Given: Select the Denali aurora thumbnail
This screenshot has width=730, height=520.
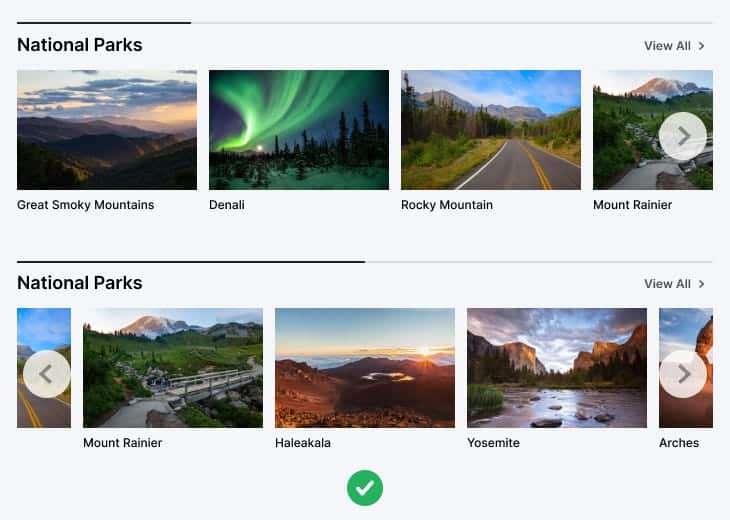Looking at the screenshot, I should [x=299, y=130].
